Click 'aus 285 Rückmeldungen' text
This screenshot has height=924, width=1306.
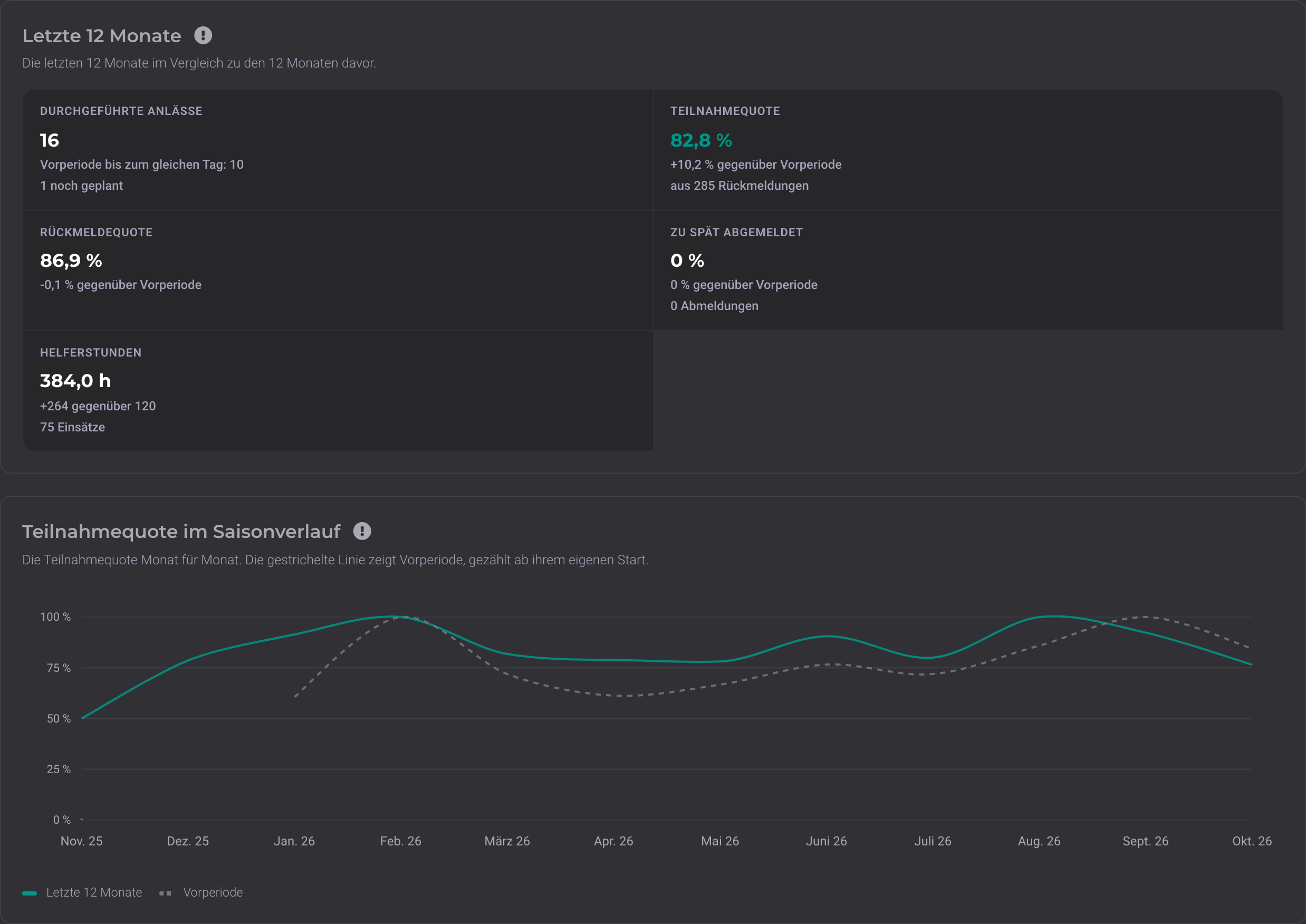click(739, 186)
